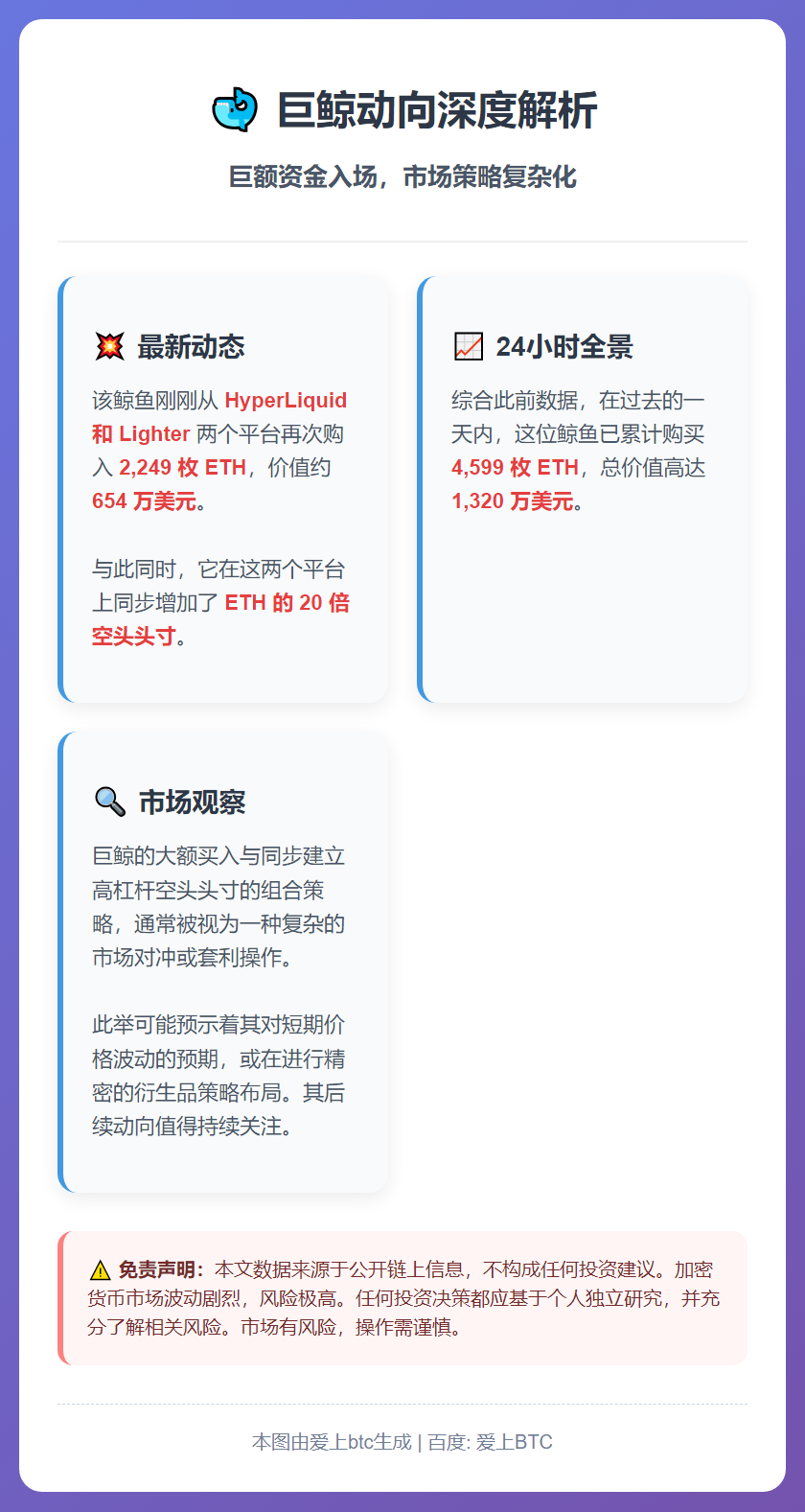Click the subtitle 巨额资金入场，市场策略复杂化
The width and height of the screenshot is (805, 1512).
[402, 176]
